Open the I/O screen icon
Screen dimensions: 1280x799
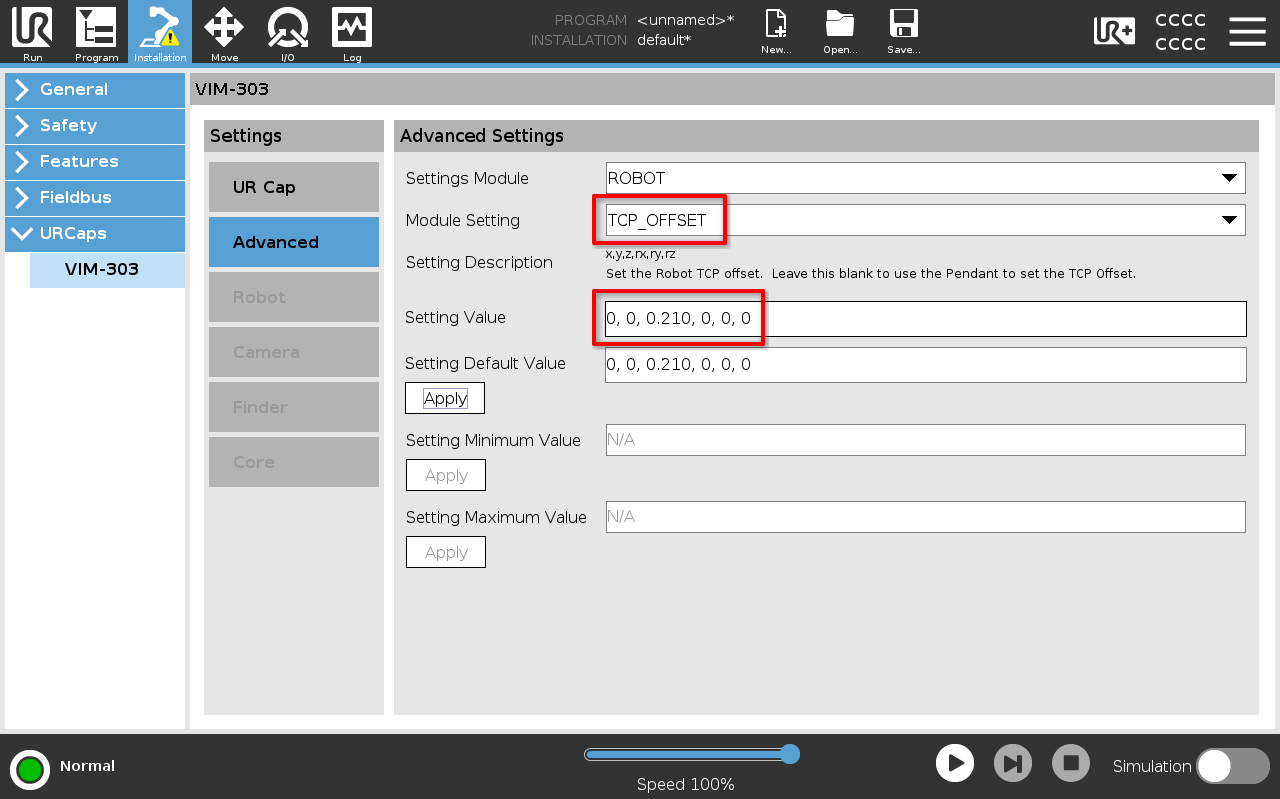tap(288, 32)
